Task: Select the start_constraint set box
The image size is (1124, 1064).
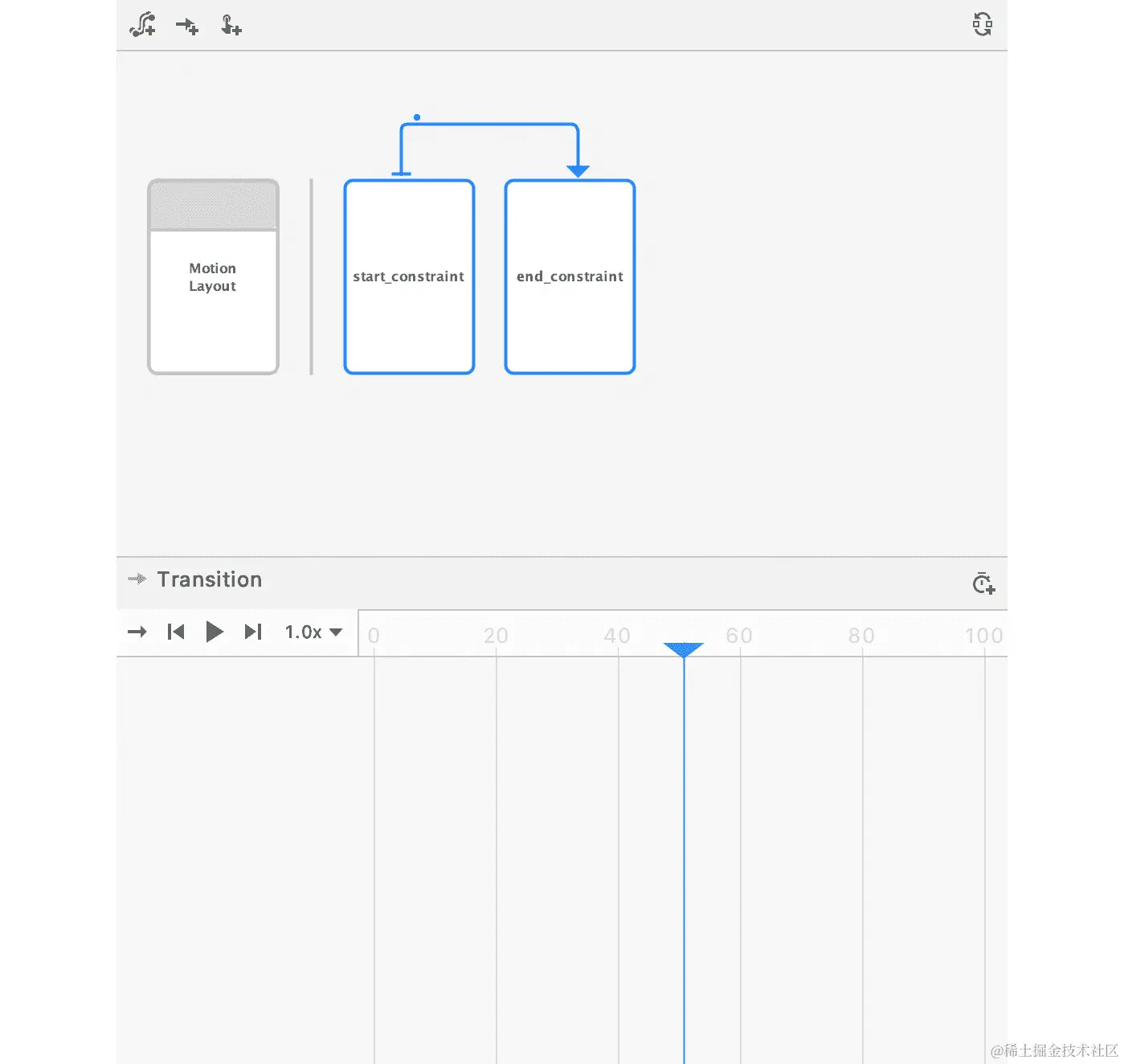Action: [x=409, y=276]
